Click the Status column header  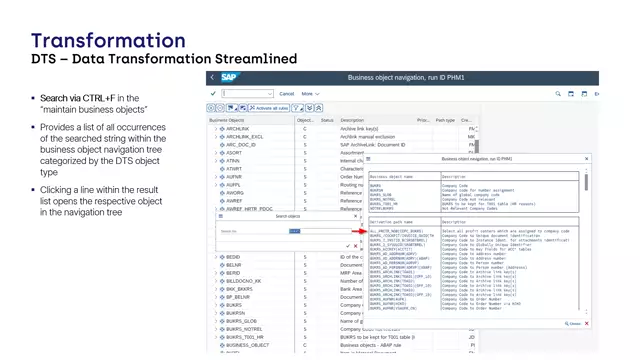tap(327, 120)
